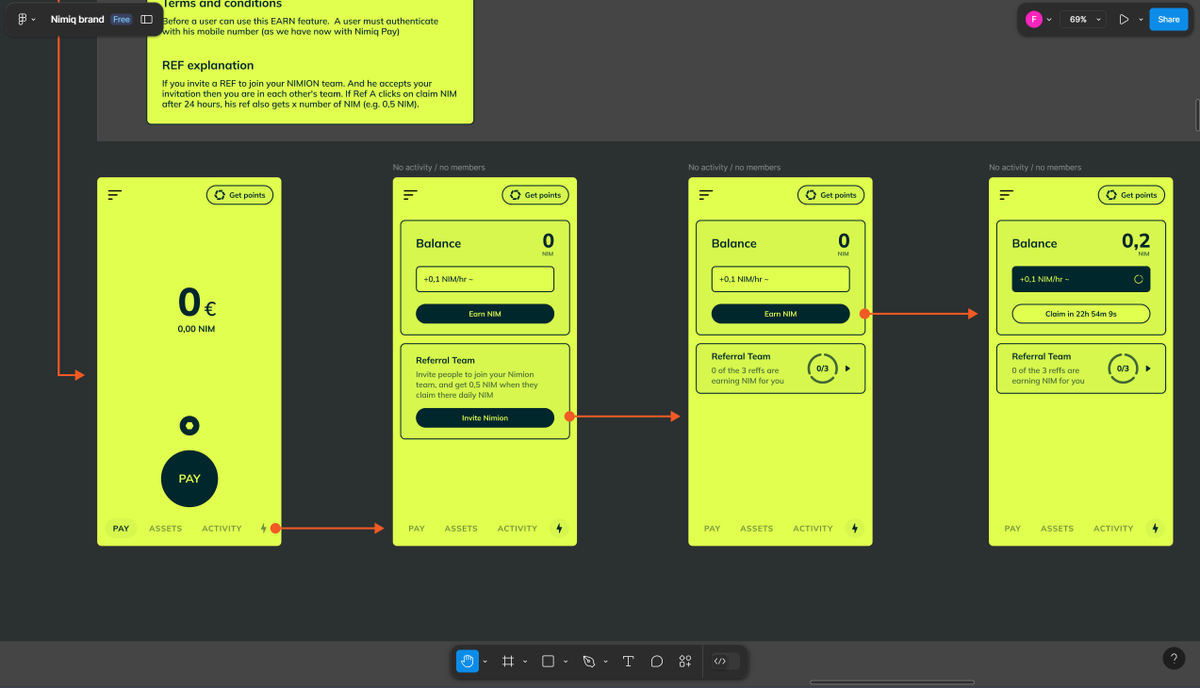Screen dimensions: 1200x688
Task: Expand the main menu chevron beside Figma logo
Action: click(x=34, y=20)
